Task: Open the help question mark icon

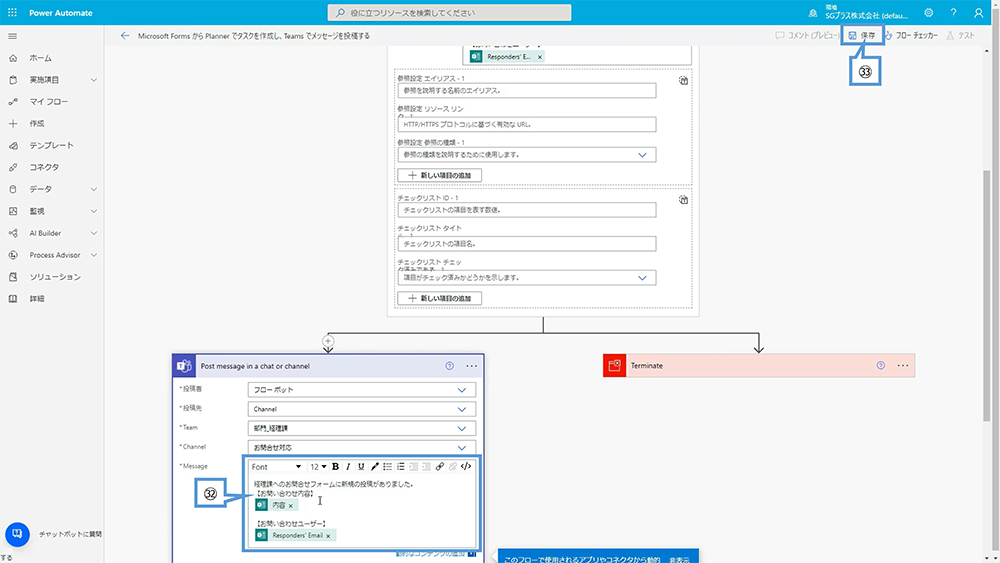Action: (x=953, y=13)
